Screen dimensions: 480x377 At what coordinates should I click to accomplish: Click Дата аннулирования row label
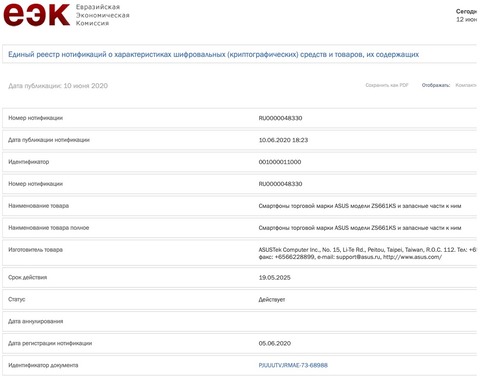(x=35, y=321)
